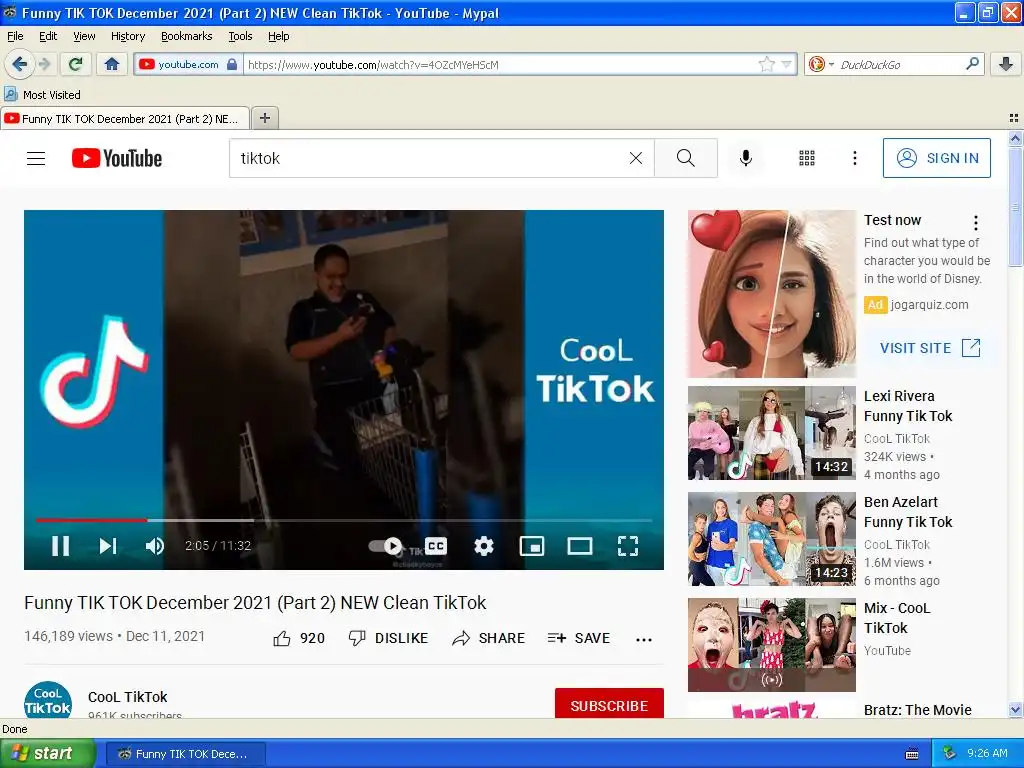
Task: Open YouTube settings three-dot menu
Action: (855, 158)
